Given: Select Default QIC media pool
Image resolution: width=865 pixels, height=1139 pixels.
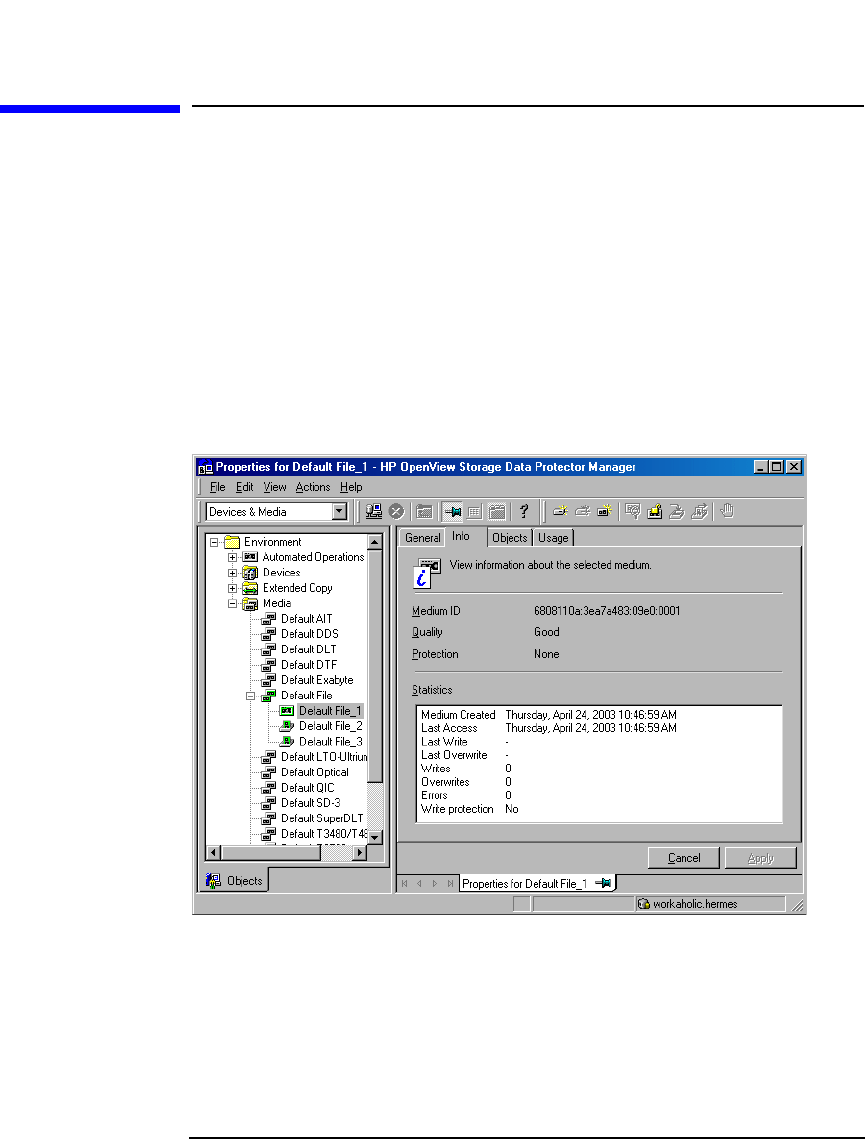Looking at the screenshot, I should click(307, 787).
